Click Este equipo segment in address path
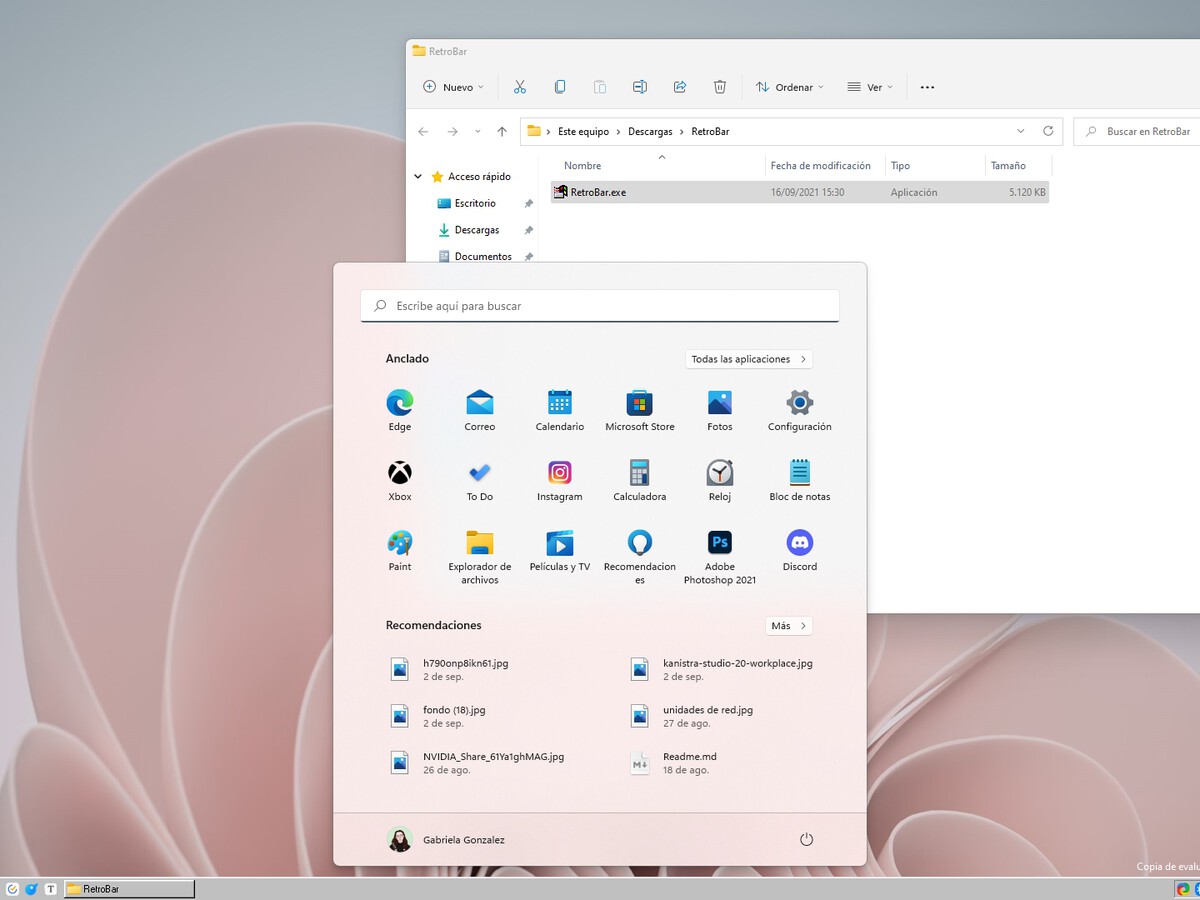 pos(584,132)
